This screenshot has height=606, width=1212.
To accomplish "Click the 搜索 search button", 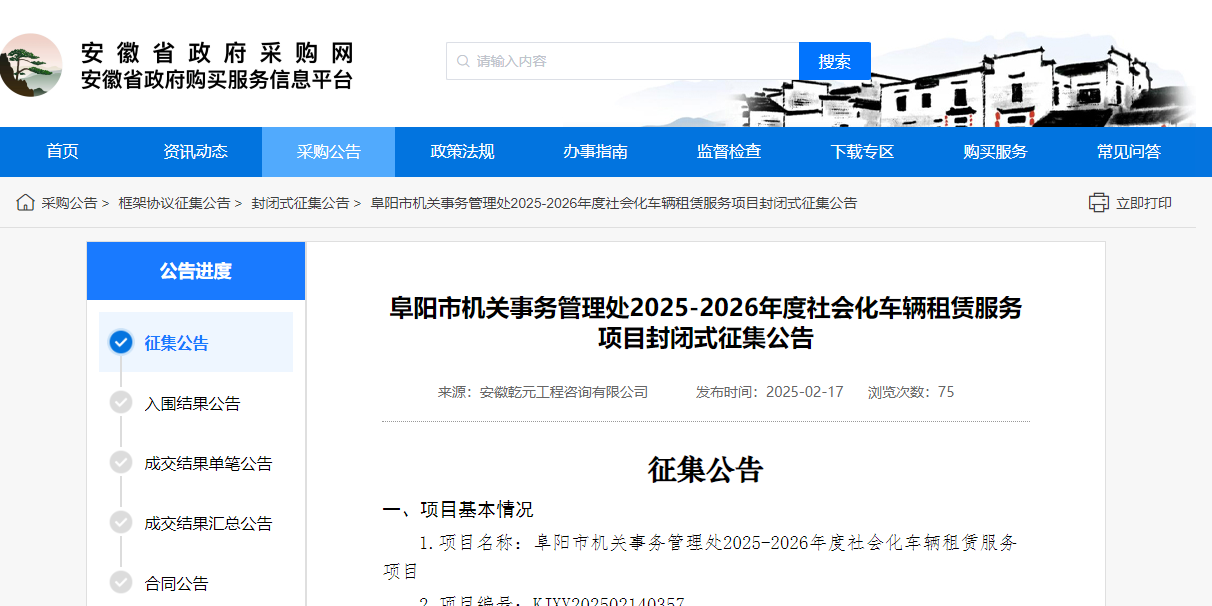I will [834, 61].
